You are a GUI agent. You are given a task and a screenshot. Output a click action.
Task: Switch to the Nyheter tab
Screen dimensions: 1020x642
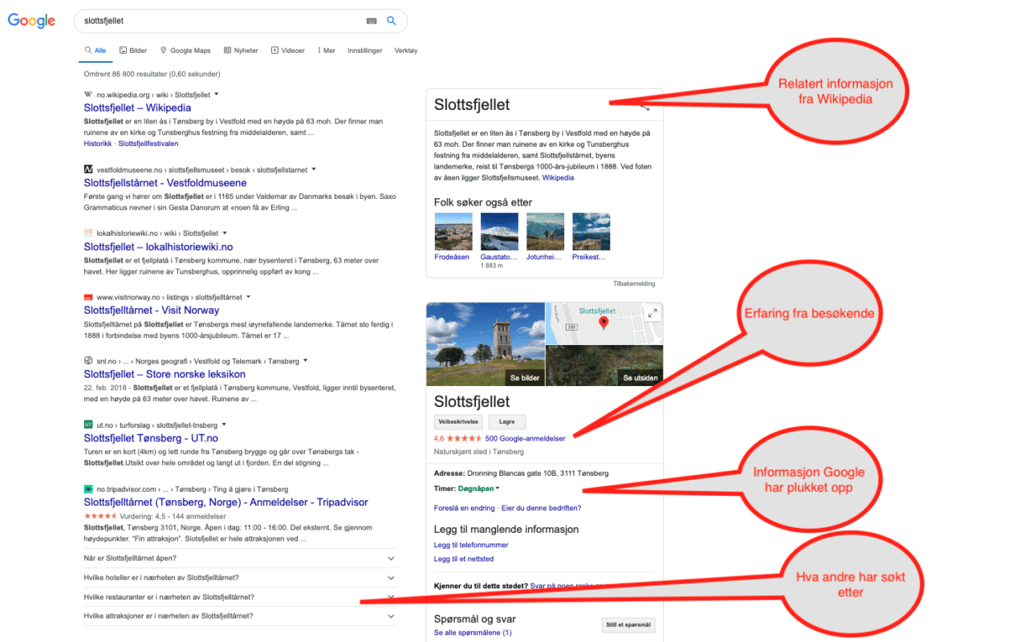pos(241,50)
